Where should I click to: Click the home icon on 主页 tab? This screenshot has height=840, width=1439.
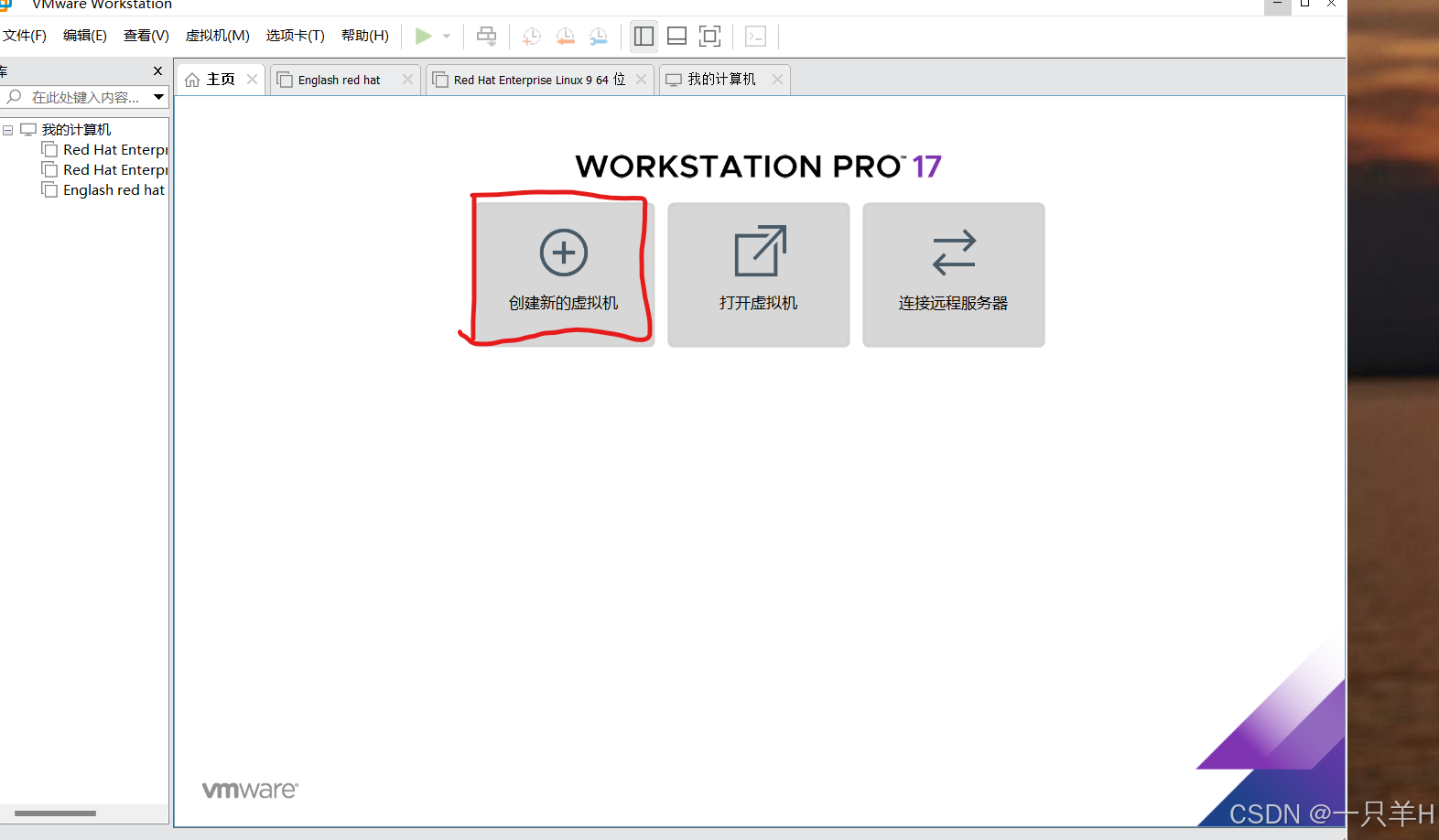192,80
